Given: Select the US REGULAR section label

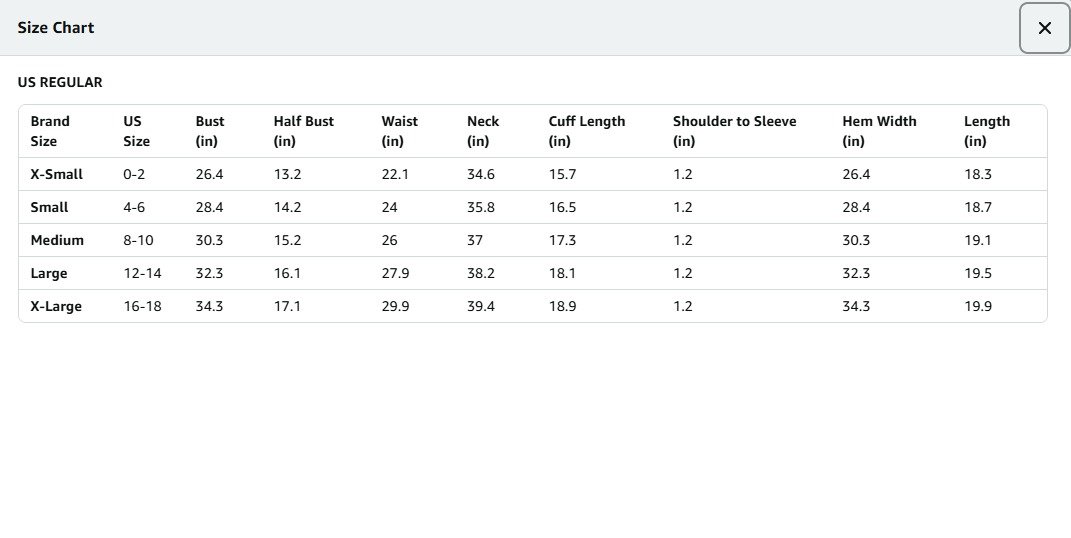Looking at the screenshot, I should pyautogui.click(x=60, y=83).
